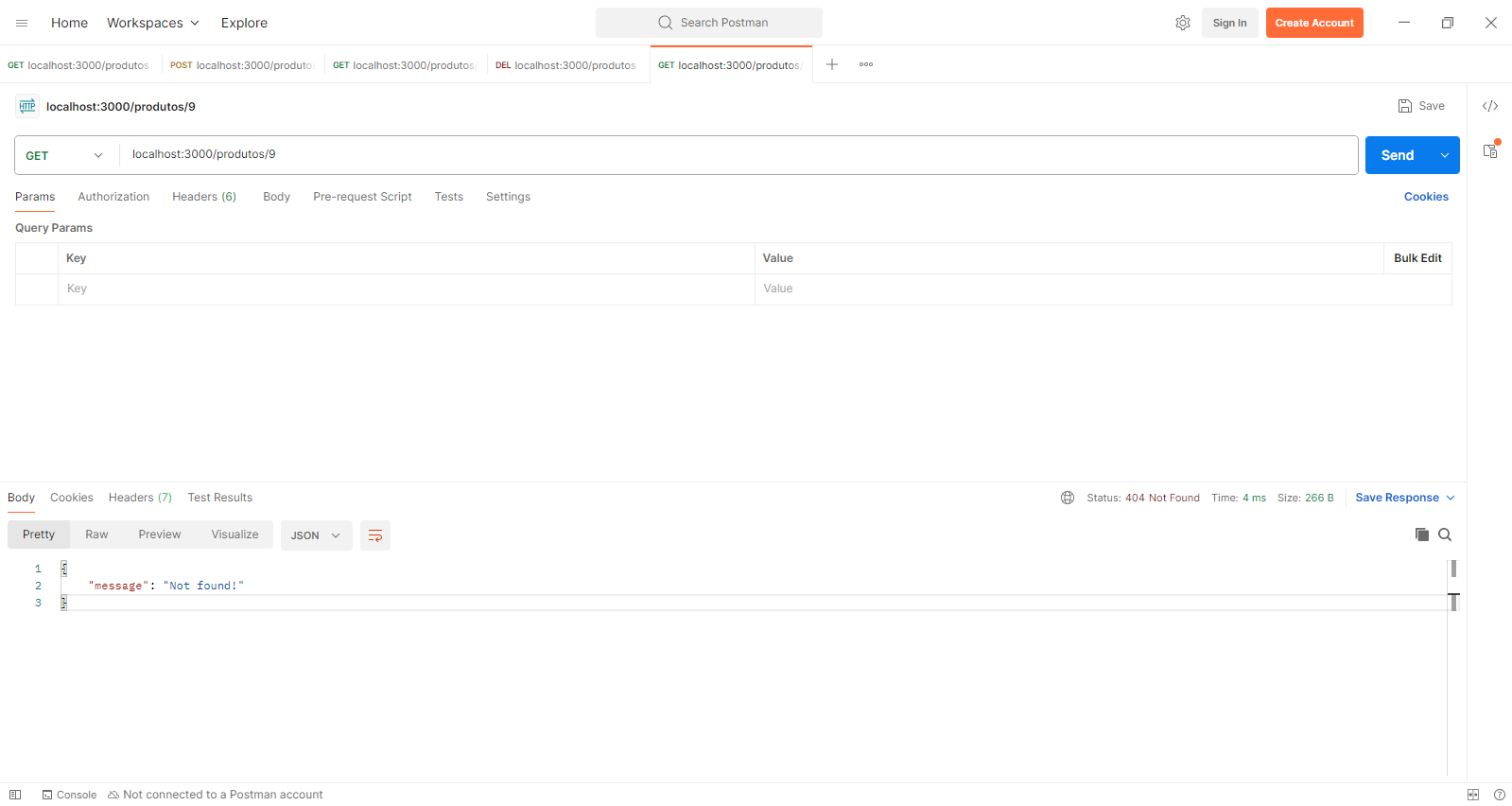Open Explore
The width and height of the screenshot is (1512, 806).
pyautogui.click(x=244, y=23)
